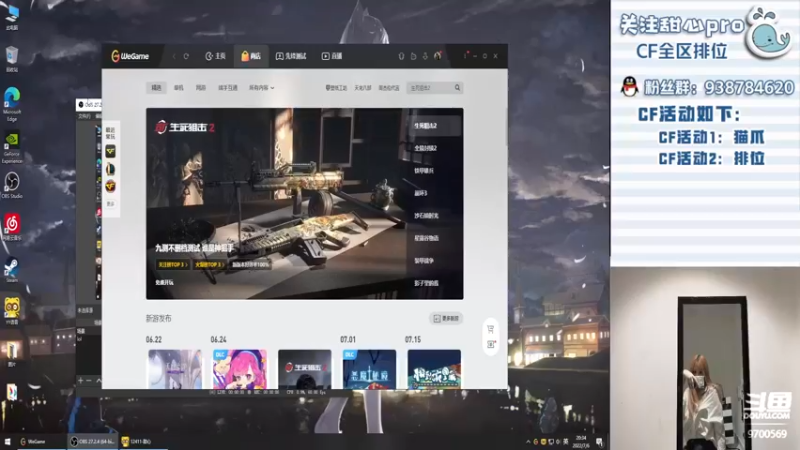Screen dimensions: 800x450
Task: Open the WeGame menu icon with the red dot
Action: pyautogui.click(x=465, y=56)
